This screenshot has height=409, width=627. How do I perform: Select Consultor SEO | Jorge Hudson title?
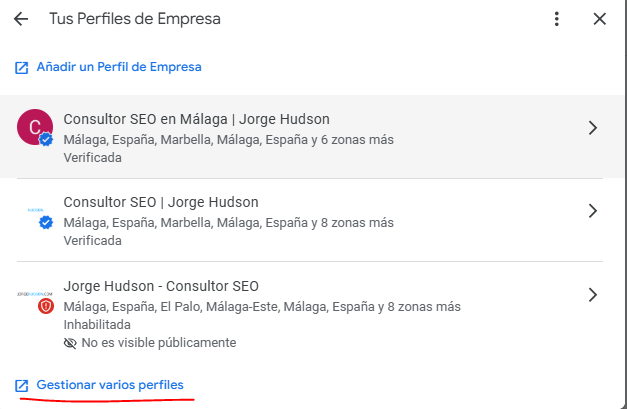(161, 202)
